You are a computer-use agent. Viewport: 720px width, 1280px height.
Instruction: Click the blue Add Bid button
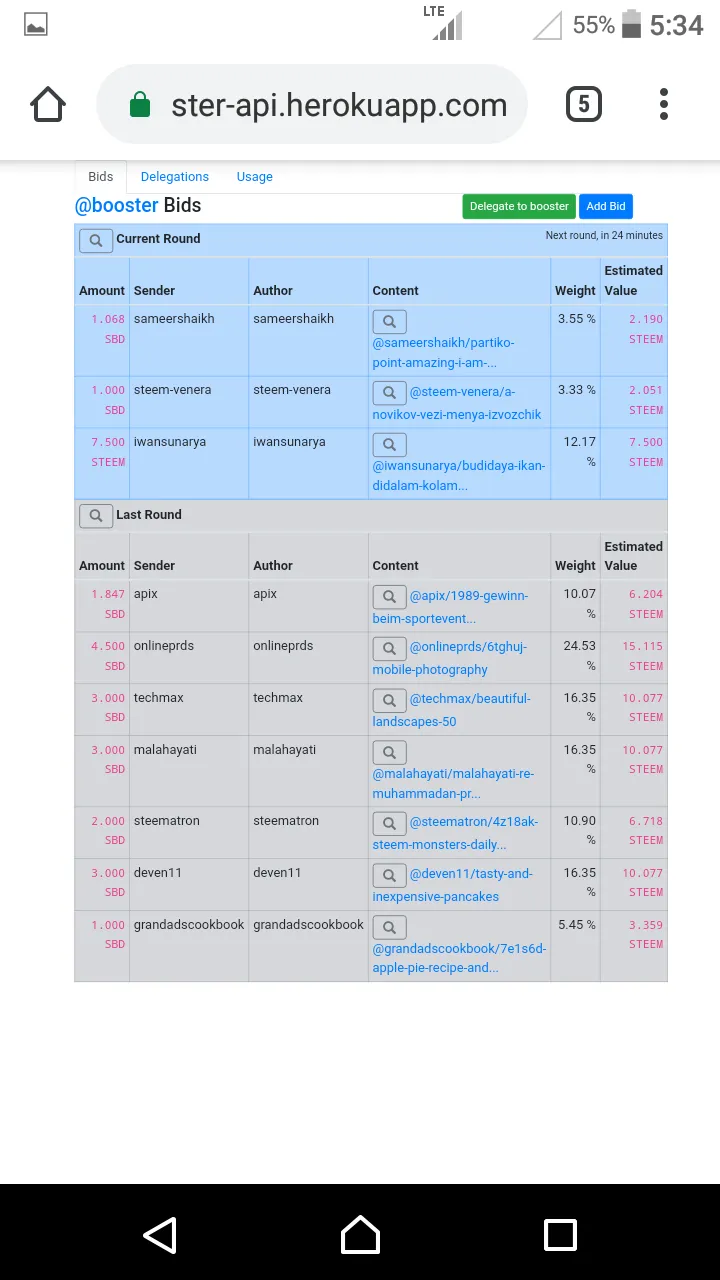[x=606, y=206]
